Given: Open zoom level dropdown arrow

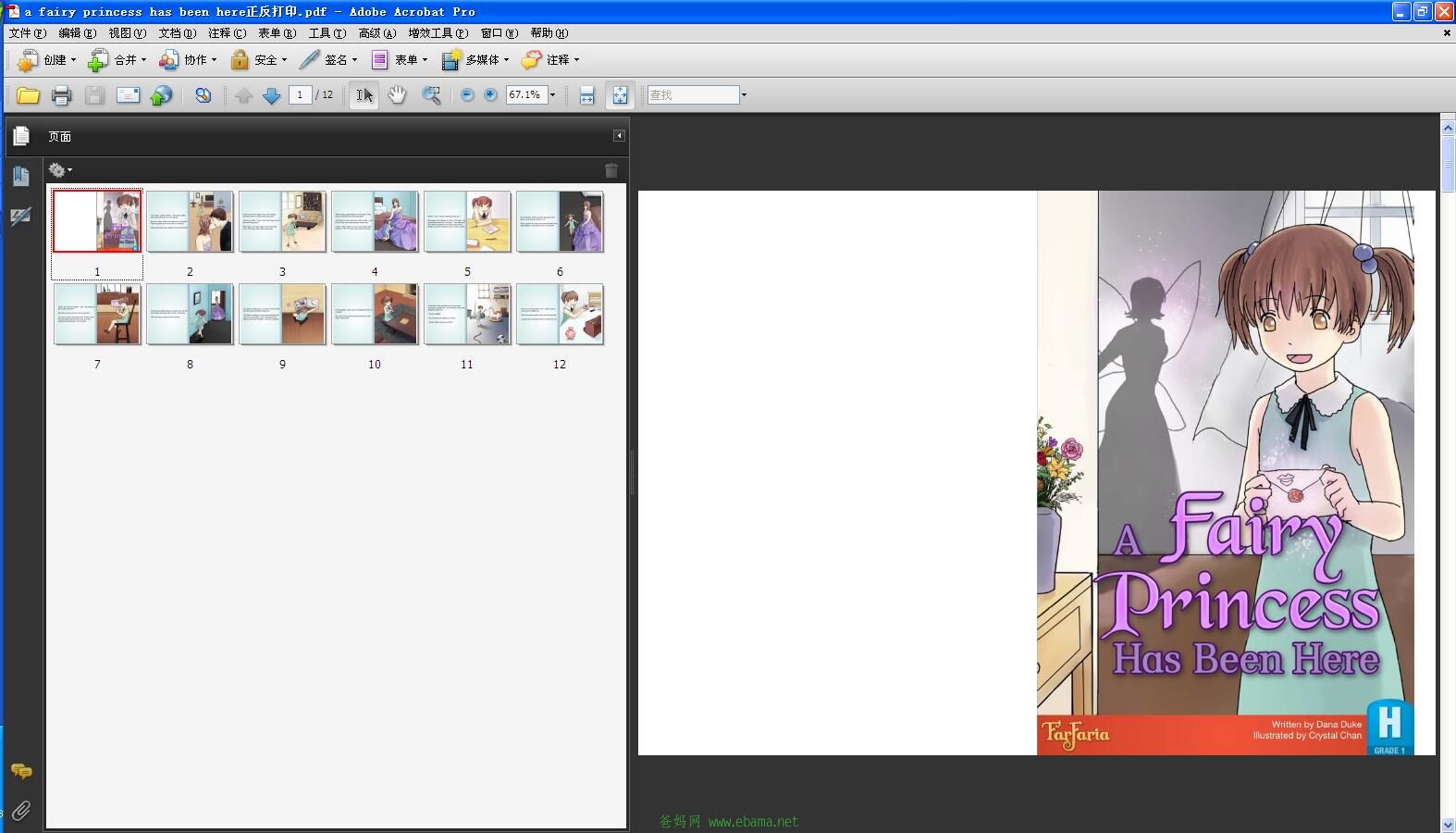Looking at the screenshot, I should point(553,95).
